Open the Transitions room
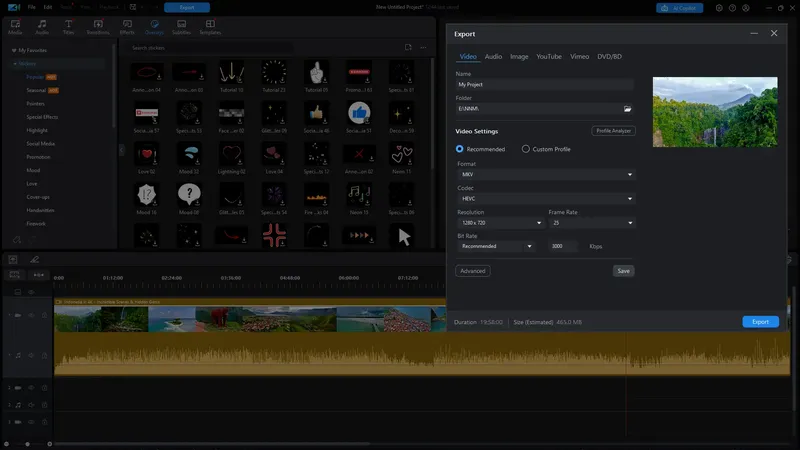This screenshot has width=800, height=450. coord(98,27)
